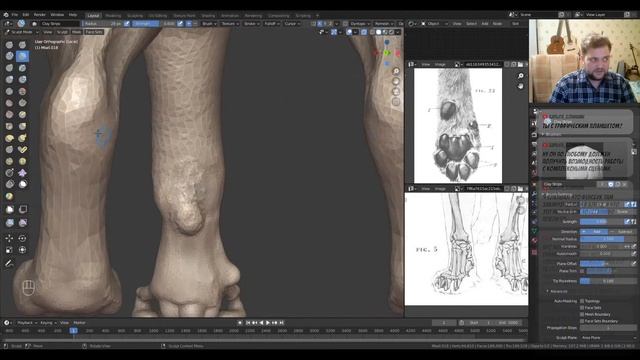Open the Stroke dropdown in header
This screenshot has width=640, height=360.
click(252, 24)
